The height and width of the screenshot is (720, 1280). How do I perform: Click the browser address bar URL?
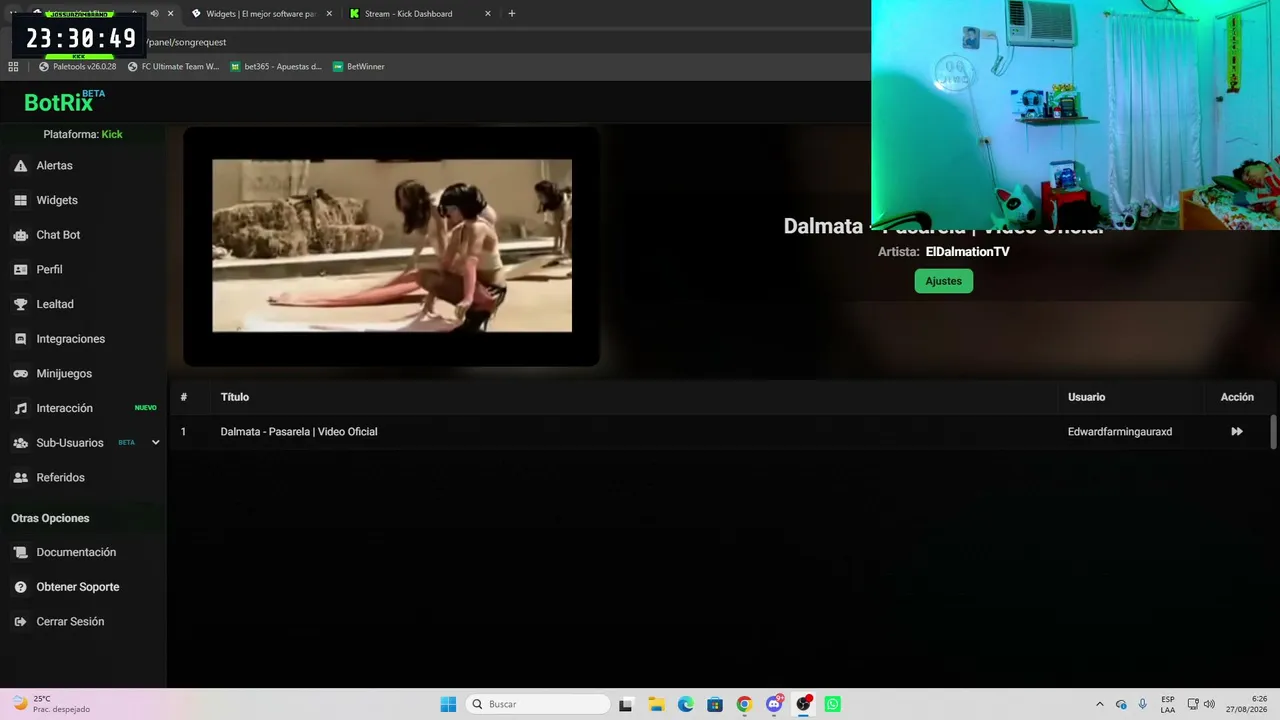tap(187, 42)
